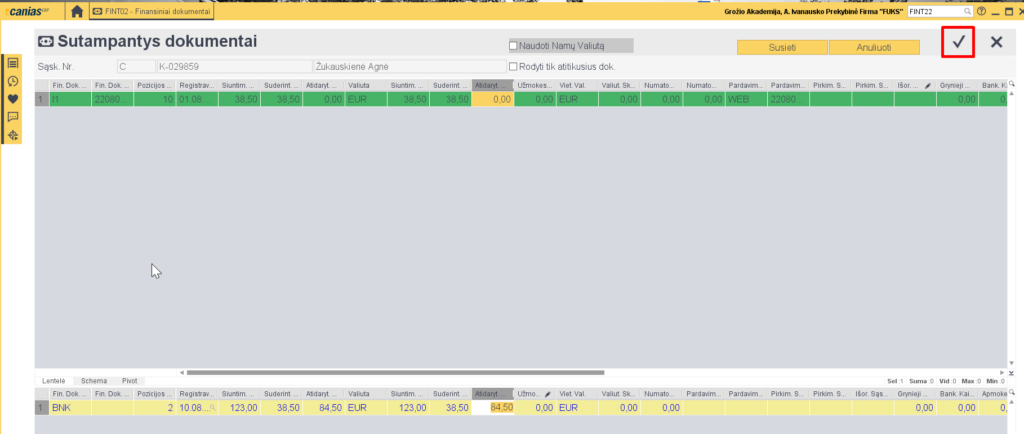The image size is (1024, 434).
Task: Sort by the Valiuta column header in the top table
Action: 364,86
